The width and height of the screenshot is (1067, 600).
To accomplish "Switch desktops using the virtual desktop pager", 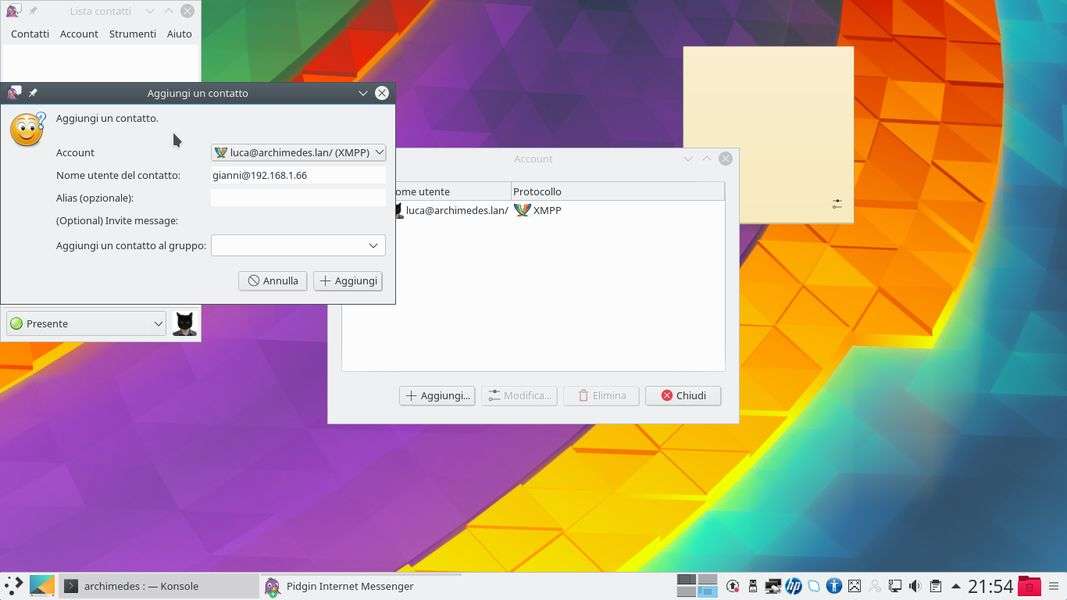I will tap(697, 586).
